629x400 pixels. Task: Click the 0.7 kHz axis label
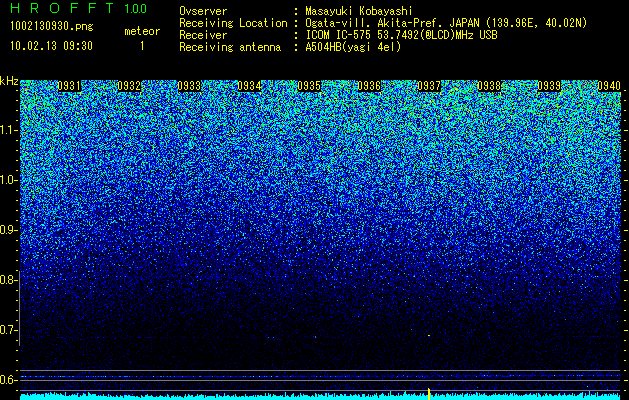8,330
